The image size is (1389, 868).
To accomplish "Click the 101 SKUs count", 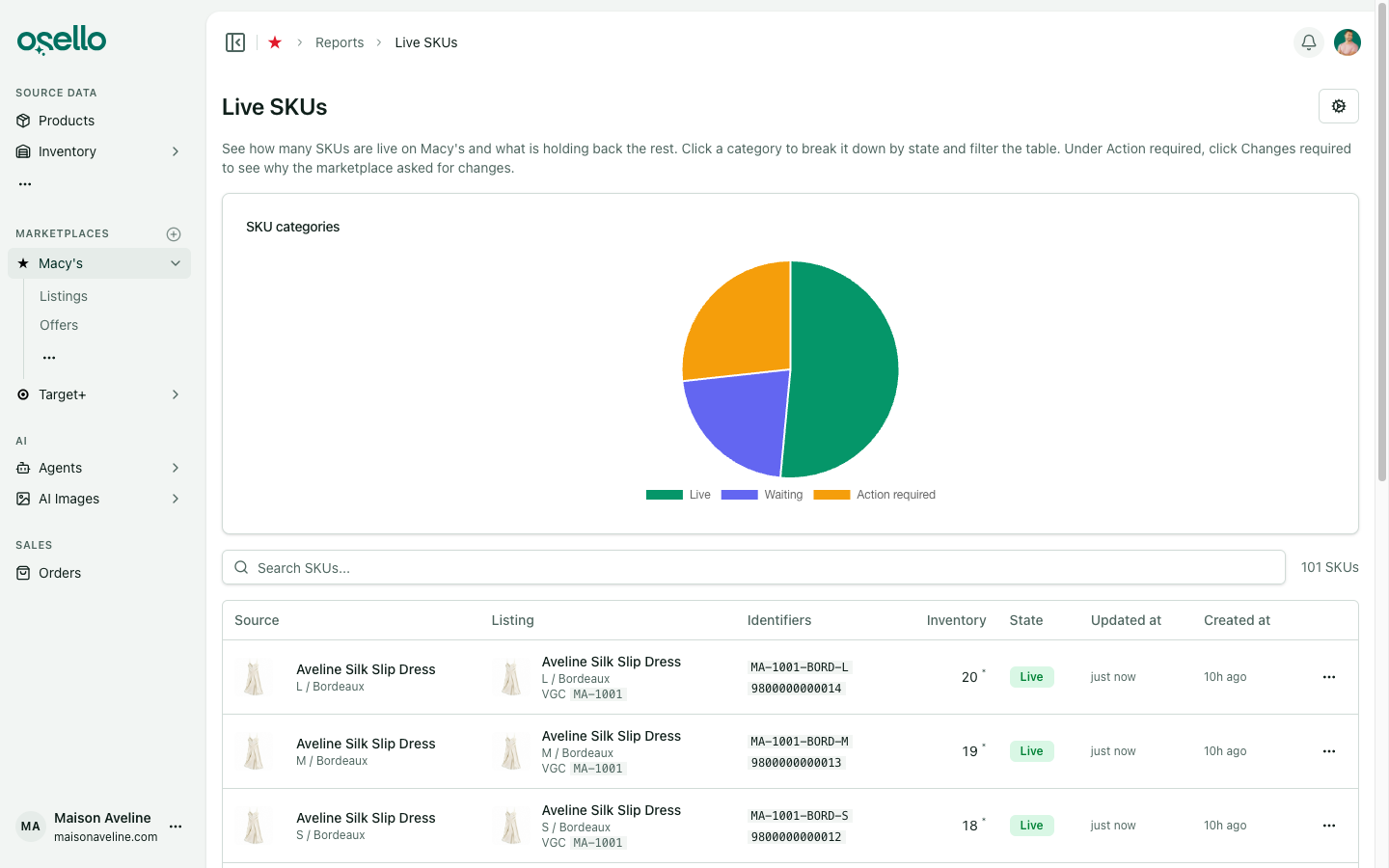I will 1329,567.
